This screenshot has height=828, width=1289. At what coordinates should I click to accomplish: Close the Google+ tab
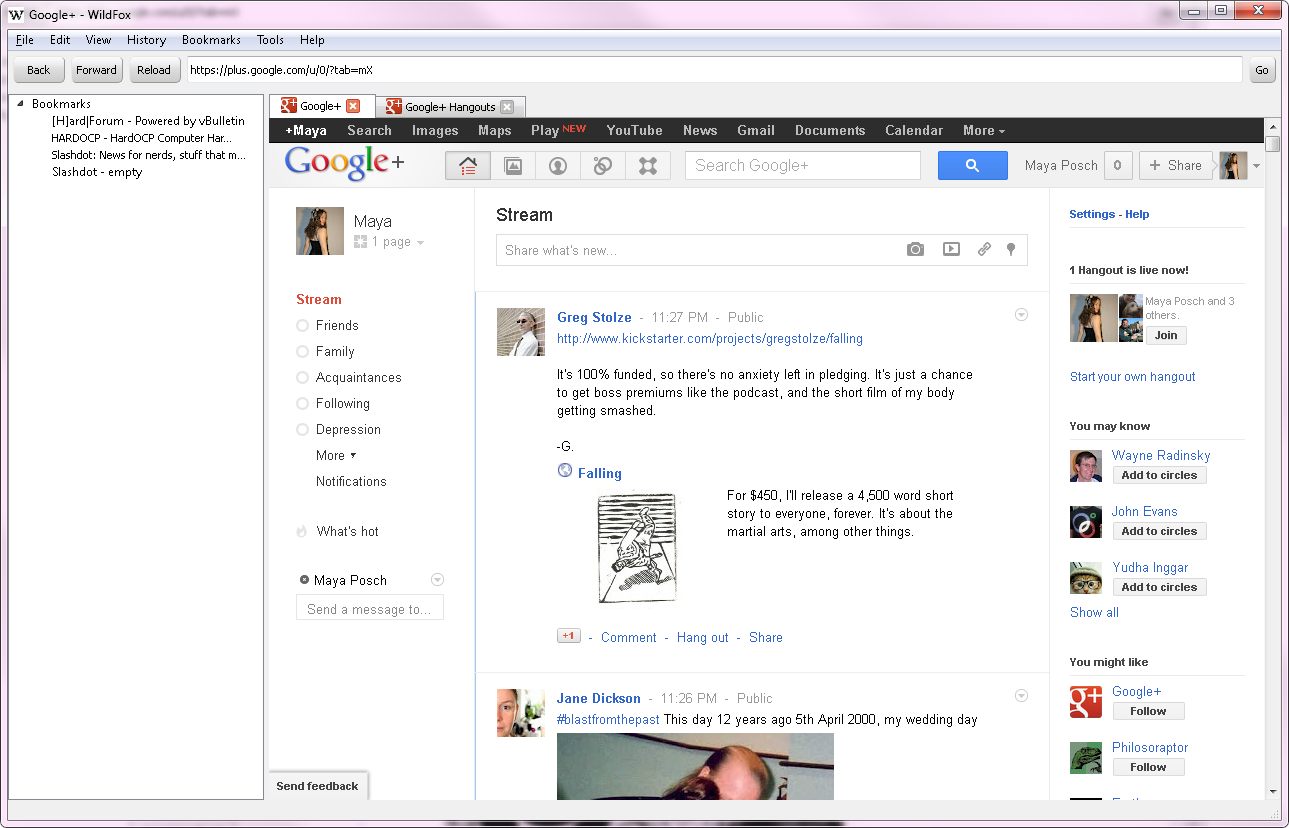coord(353,107)
